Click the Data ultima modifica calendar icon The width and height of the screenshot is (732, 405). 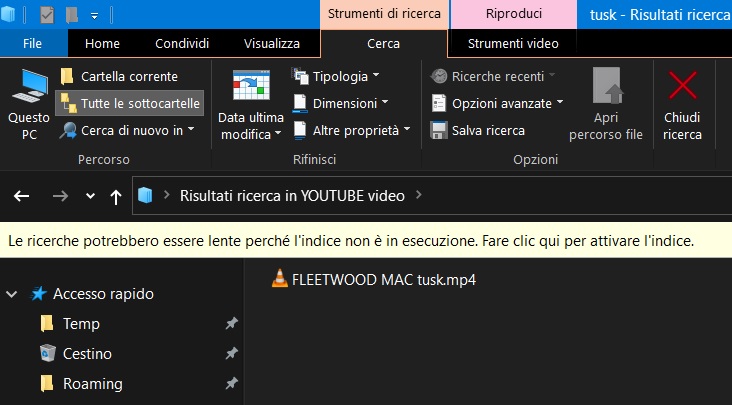[251, 85]
